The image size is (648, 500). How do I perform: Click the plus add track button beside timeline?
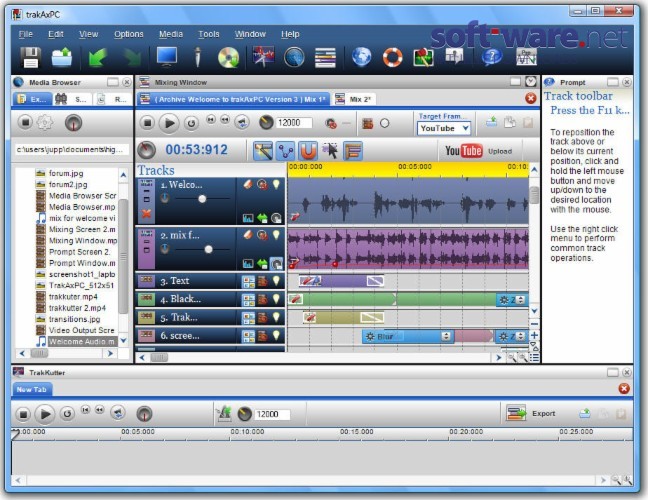click(x=534, y=335)
